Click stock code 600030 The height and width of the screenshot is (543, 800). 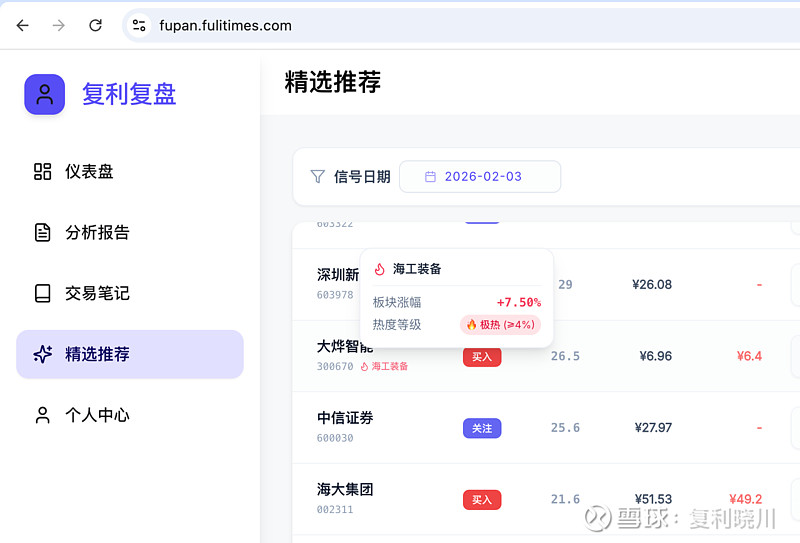click(335, 438)
